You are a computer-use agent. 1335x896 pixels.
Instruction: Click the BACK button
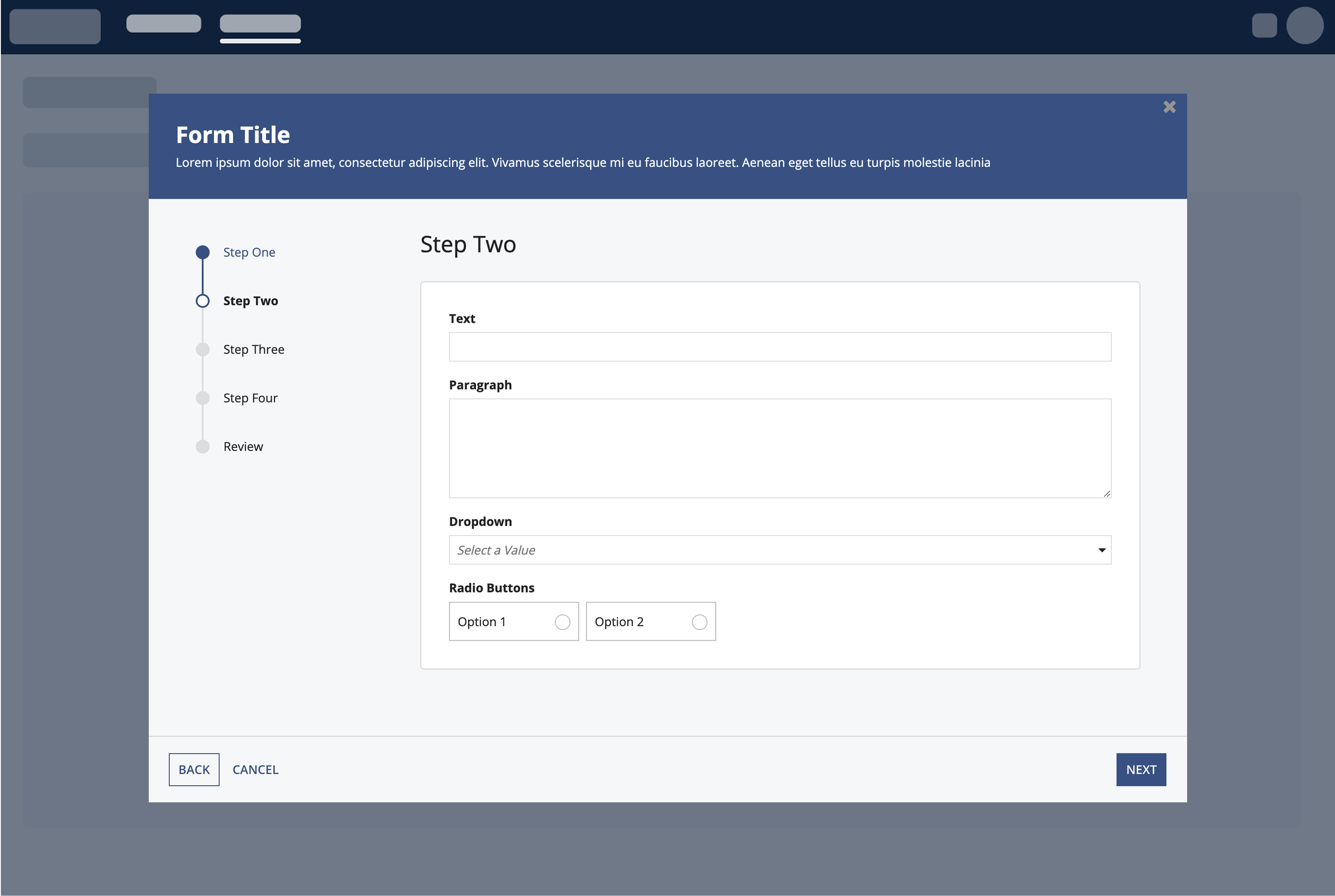(x=194, y=769)
